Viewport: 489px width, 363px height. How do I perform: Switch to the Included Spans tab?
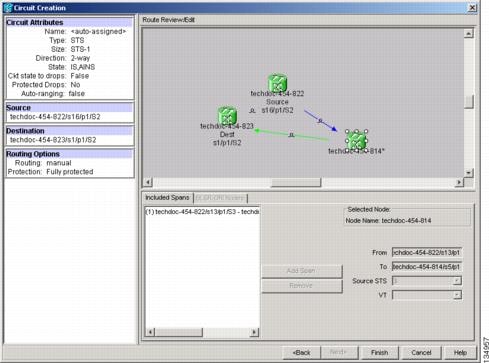pyautogui.click(x=167, y=198)
